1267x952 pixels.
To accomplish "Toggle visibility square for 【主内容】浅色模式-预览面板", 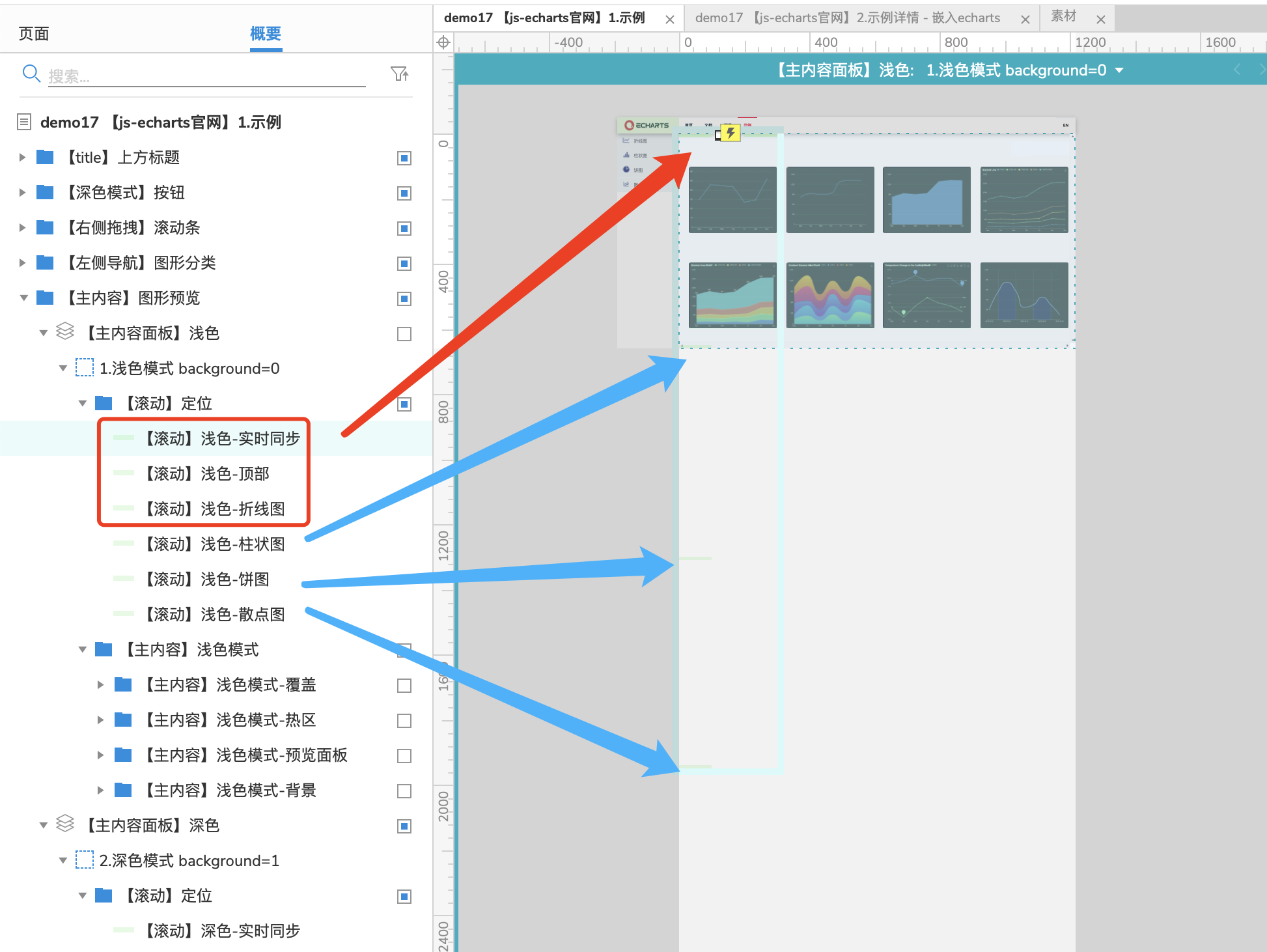I will (x=404, y=756).
